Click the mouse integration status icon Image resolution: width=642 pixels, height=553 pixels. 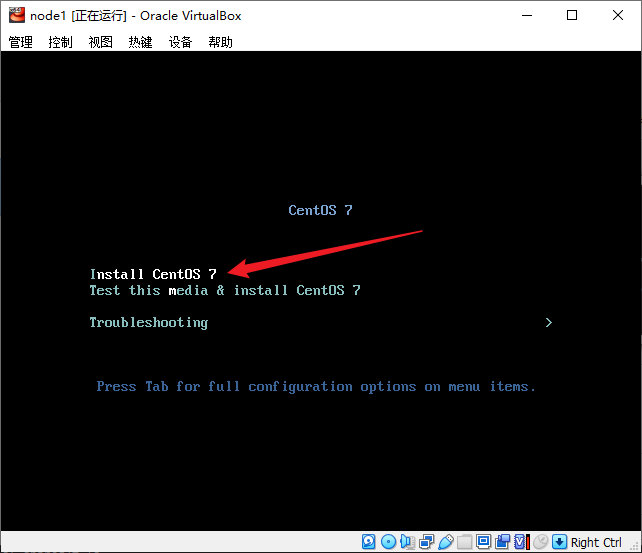click(540, 542)
